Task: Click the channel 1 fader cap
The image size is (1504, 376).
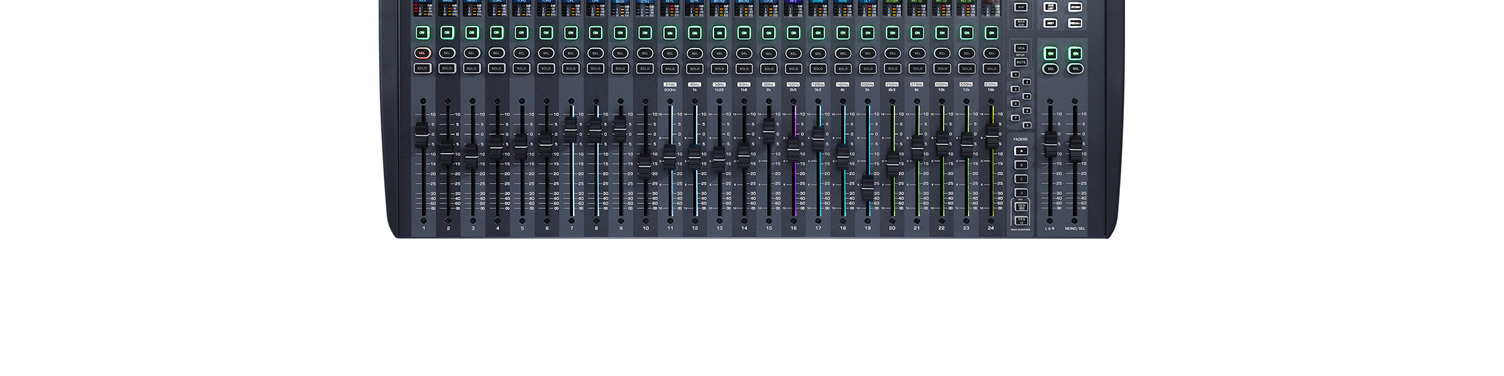Action: point(422,135)
